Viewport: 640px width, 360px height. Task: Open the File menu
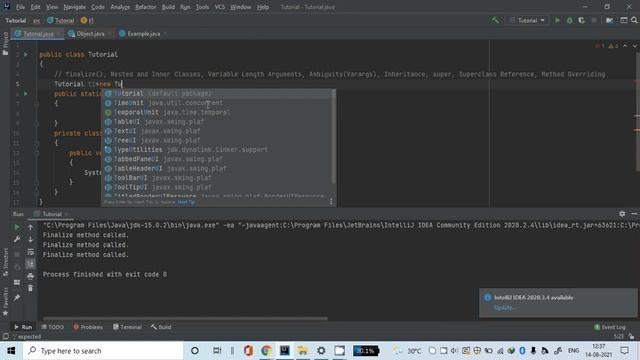[20, 7]
